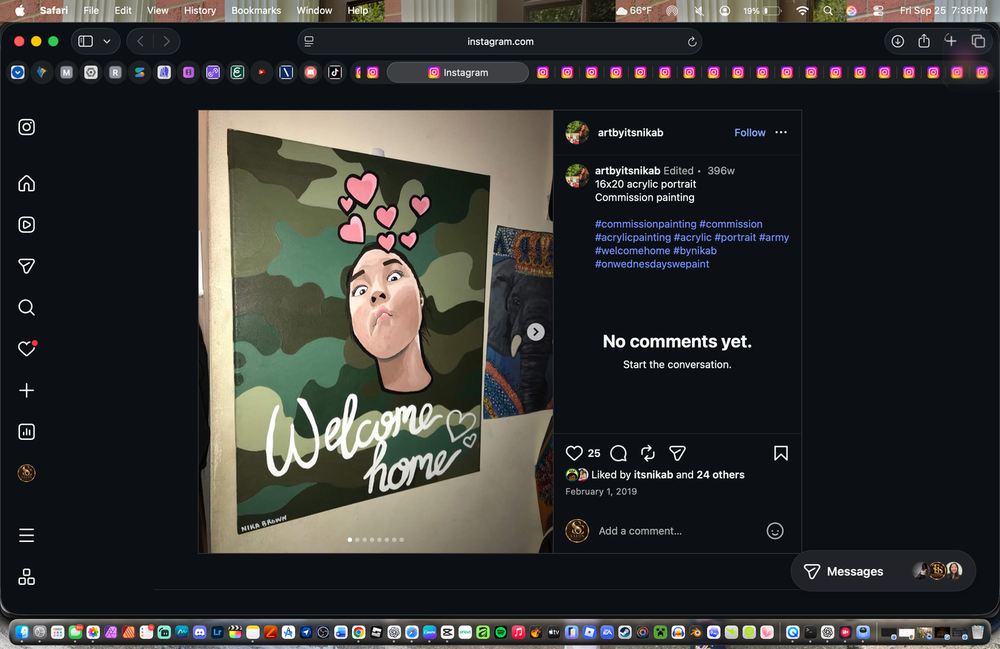This screenshot has height=649, width=1000.
Task: Open Reels in the Instagram sidebar
Action: 26,224
